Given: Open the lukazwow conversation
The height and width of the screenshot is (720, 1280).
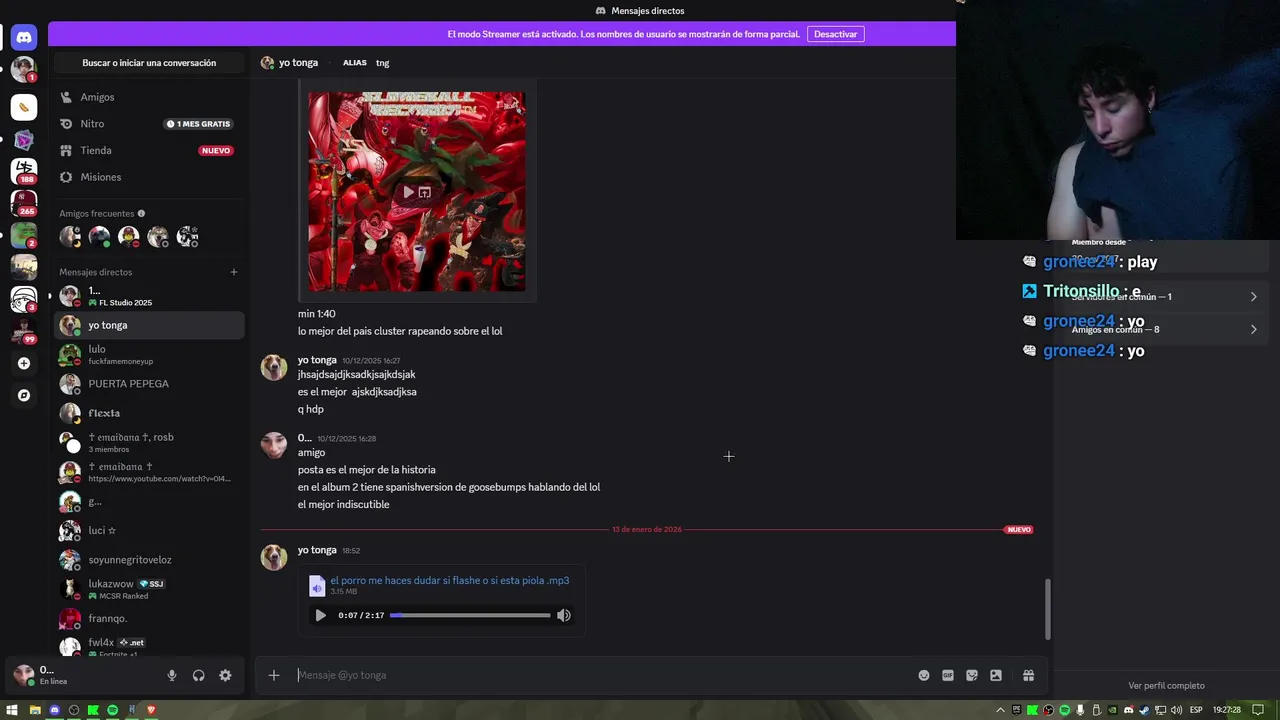Looking at the screenshot, I should pos(148,589).
